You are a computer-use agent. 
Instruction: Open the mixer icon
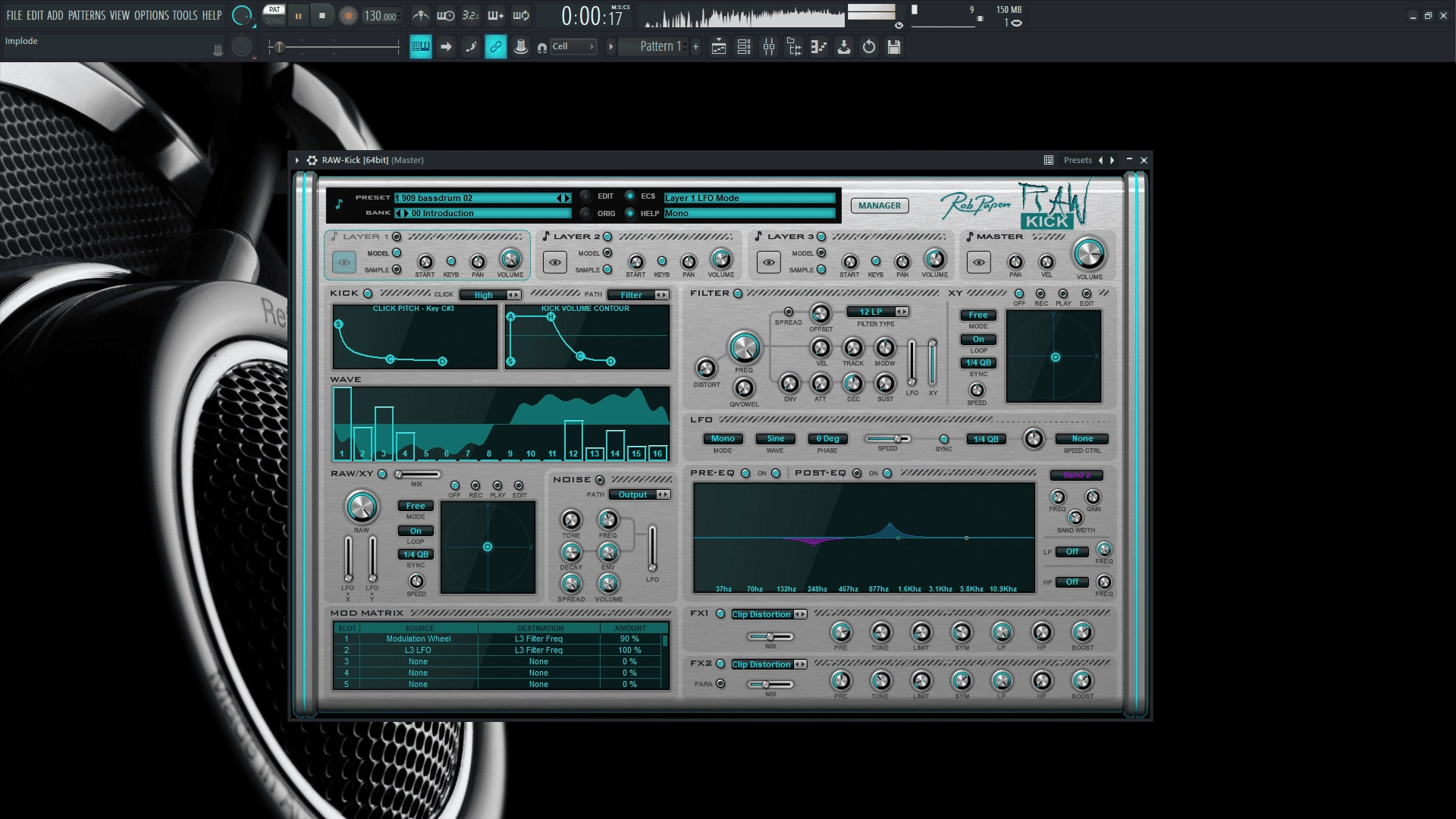(769, 47)
